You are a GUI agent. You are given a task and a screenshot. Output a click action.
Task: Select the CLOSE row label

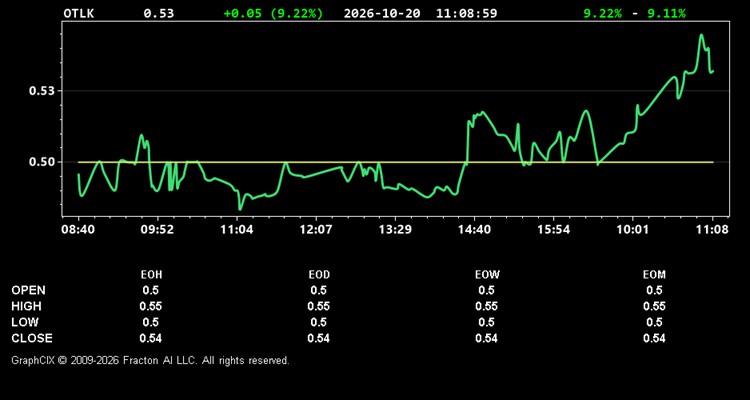click(32, 338)
